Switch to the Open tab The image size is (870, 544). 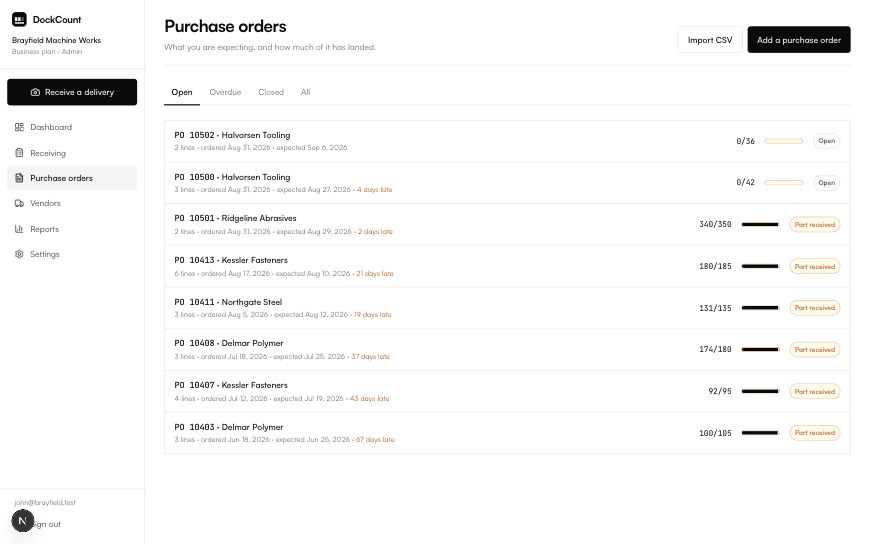[182, 92]
